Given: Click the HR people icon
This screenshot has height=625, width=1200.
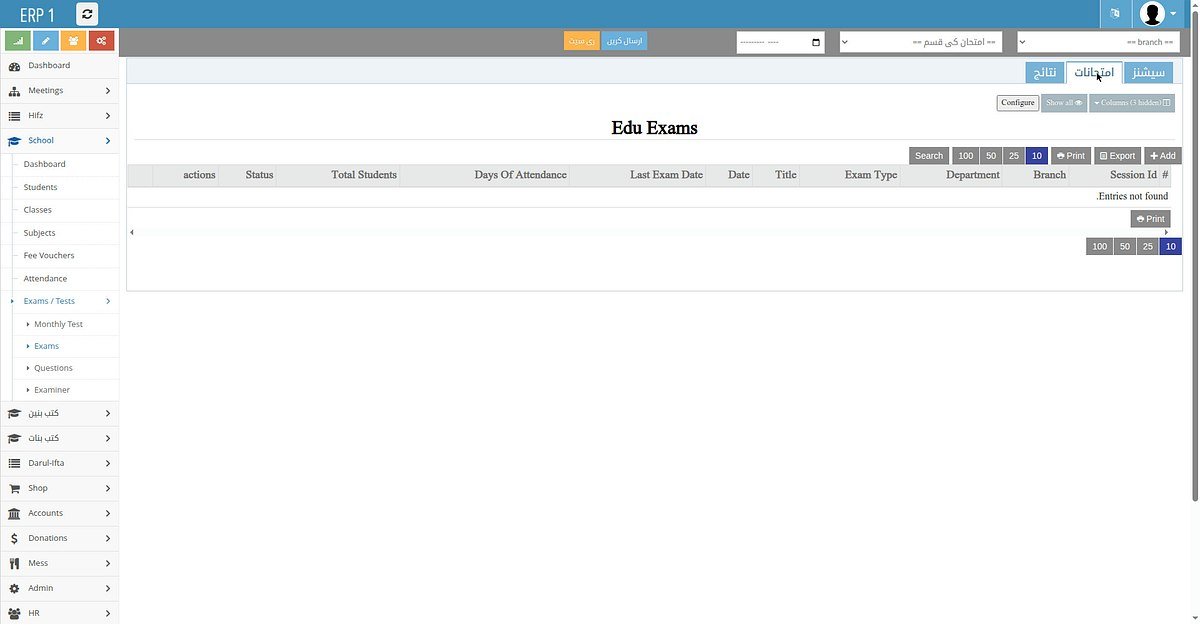Looking at the screenshot, I should click(14, 614).
